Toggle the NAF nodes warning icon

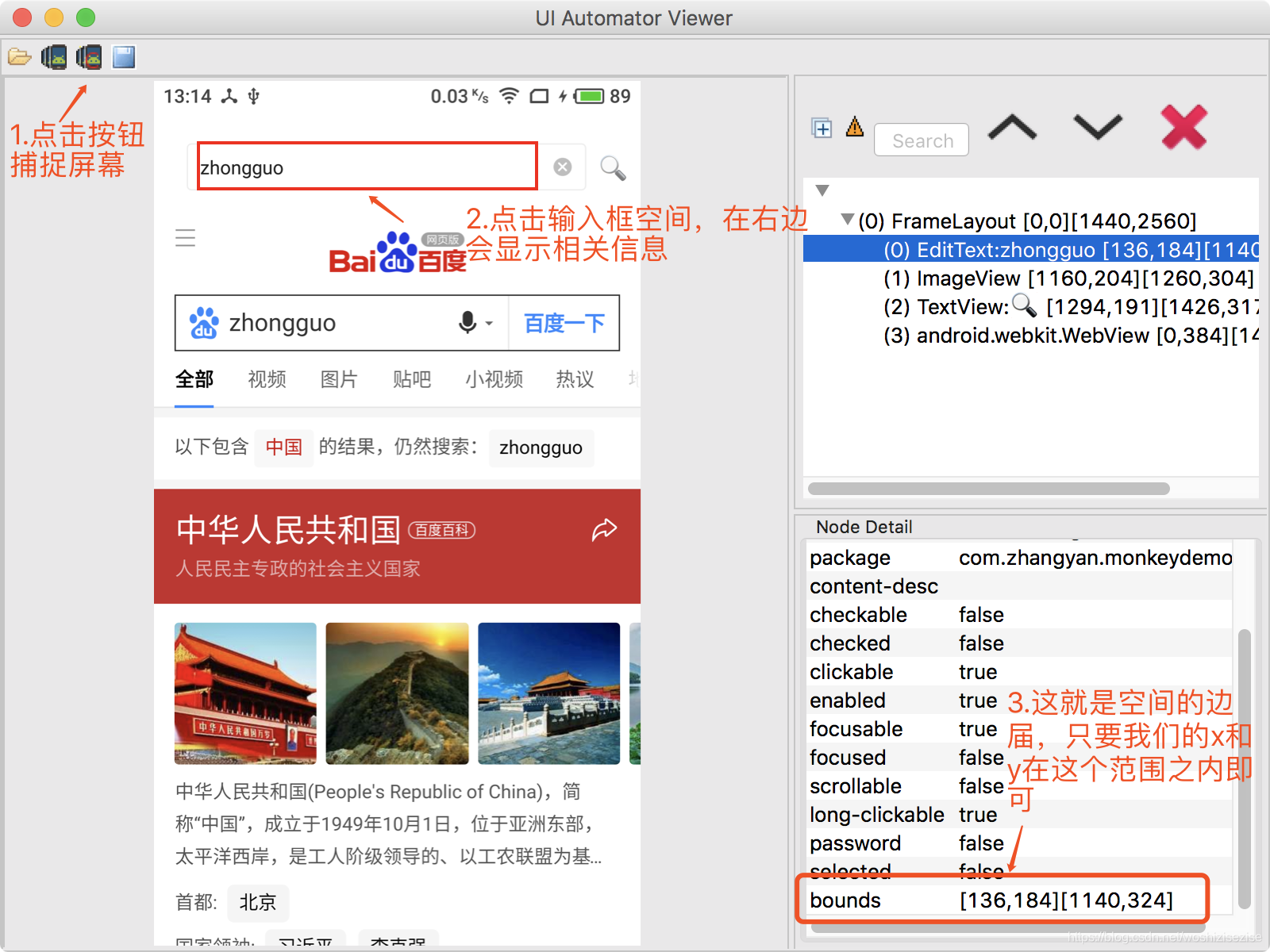click(x=855, y=126)
